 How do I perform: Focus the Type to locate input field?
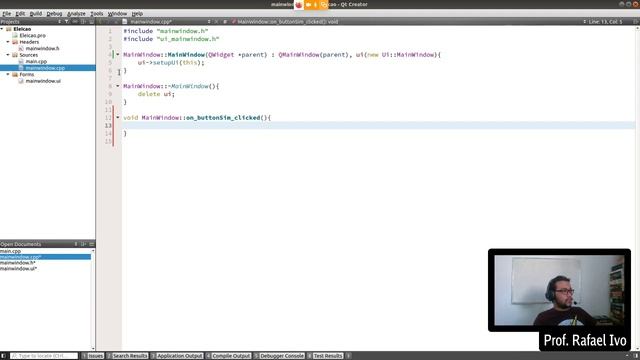tap(44, 356)
